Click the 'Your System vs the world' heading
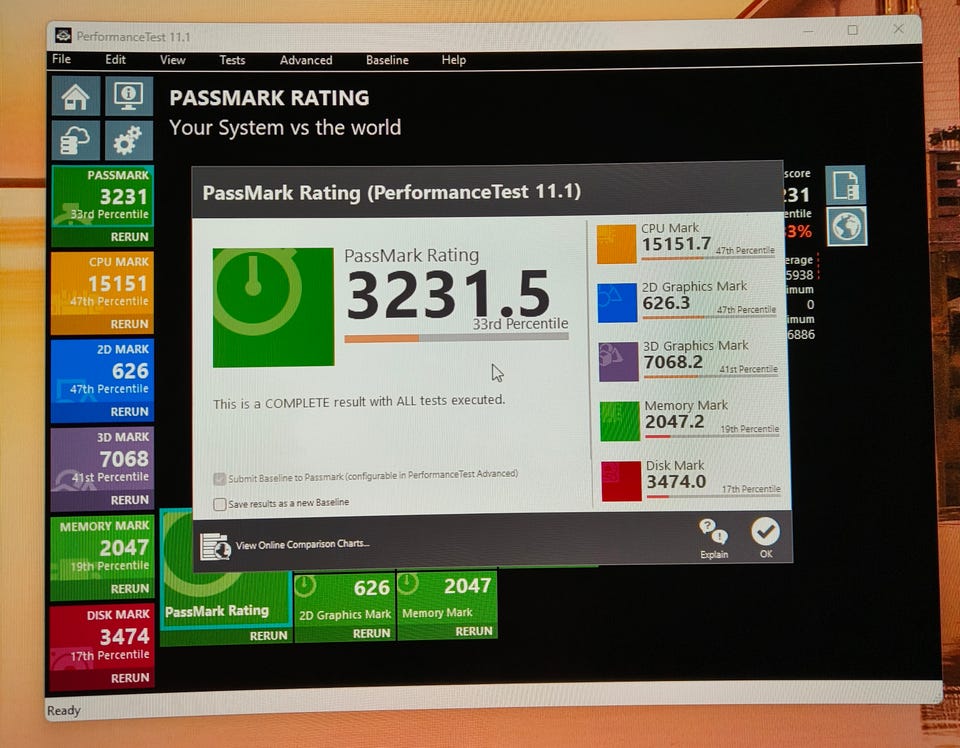The height and width of the screenshot is (748, 960). click(x=285, y=127)
